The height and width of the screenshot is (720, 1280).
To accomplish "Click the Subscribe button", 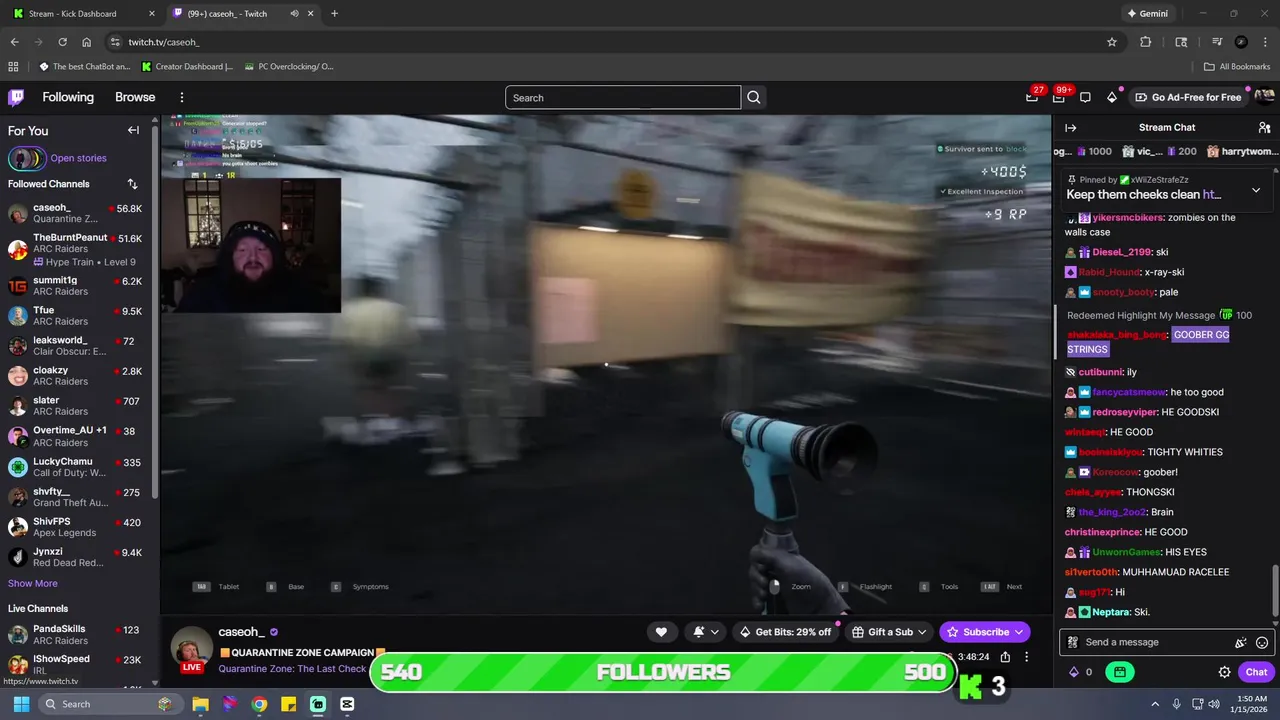I will (x=985, y=632).
